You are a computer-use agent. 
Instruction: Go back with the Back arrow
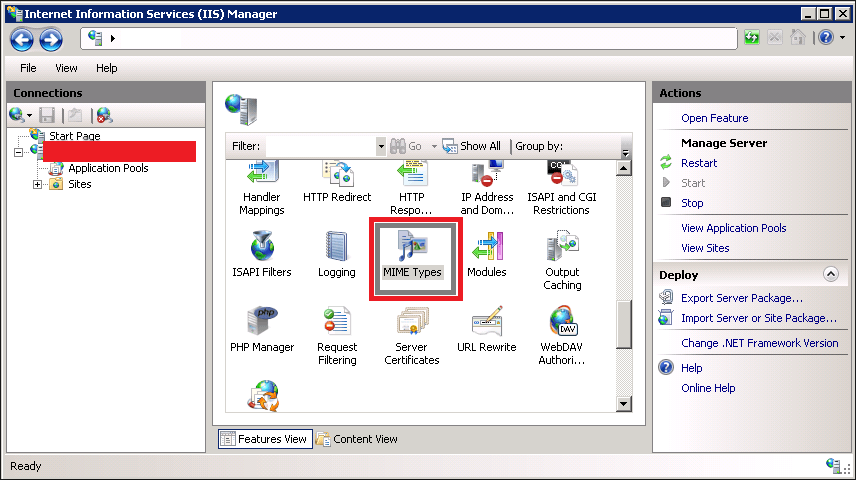click(x=22, y=39)
